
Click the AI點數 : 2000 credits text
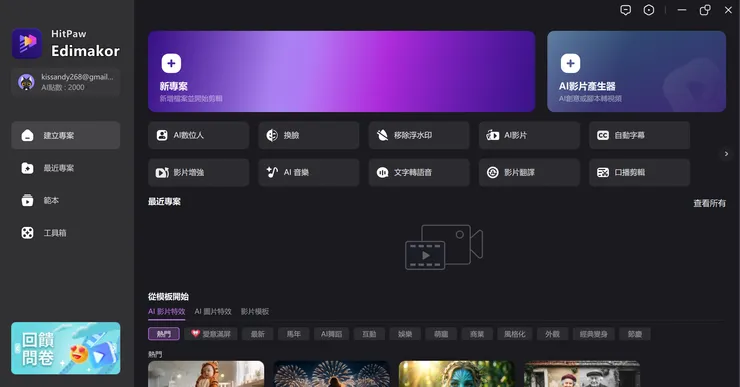(x=63, y=87)
